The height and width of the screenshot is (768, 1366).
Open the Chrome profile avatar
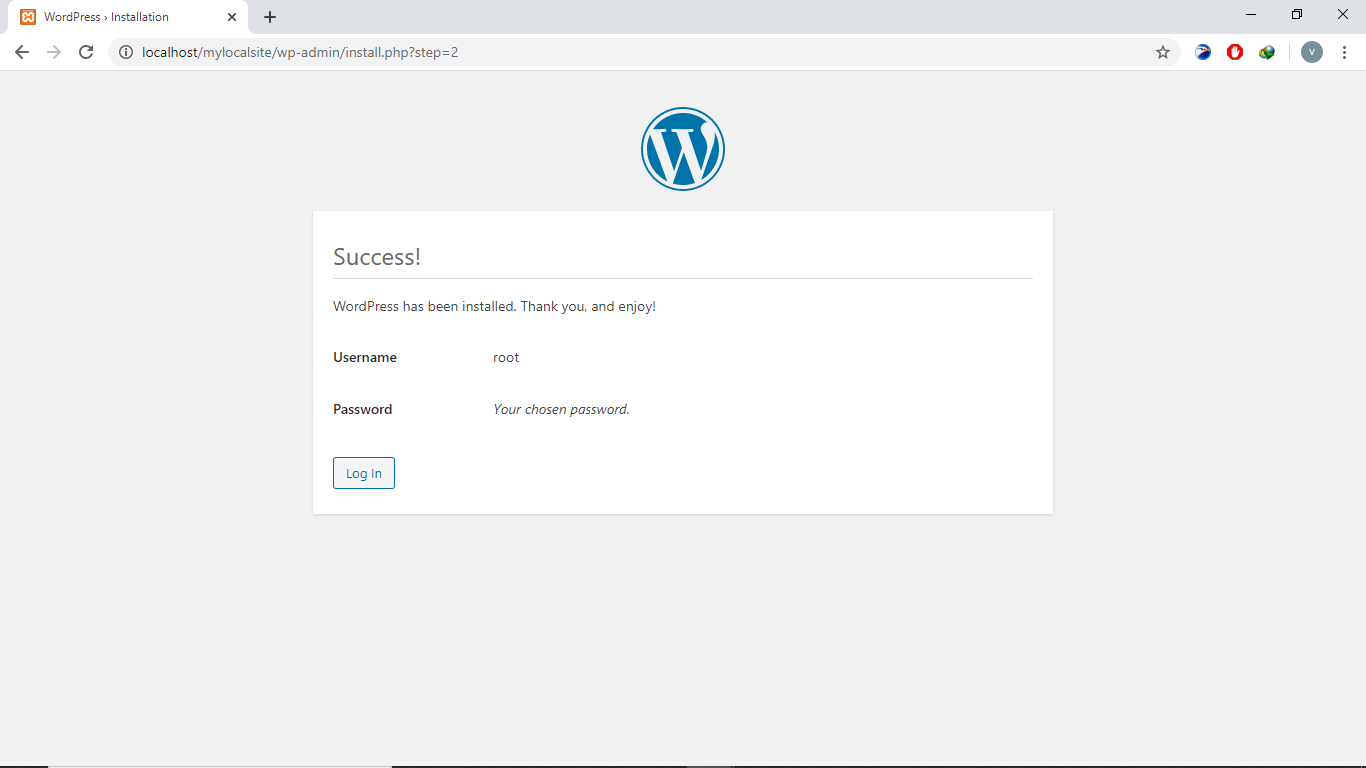1312,52
